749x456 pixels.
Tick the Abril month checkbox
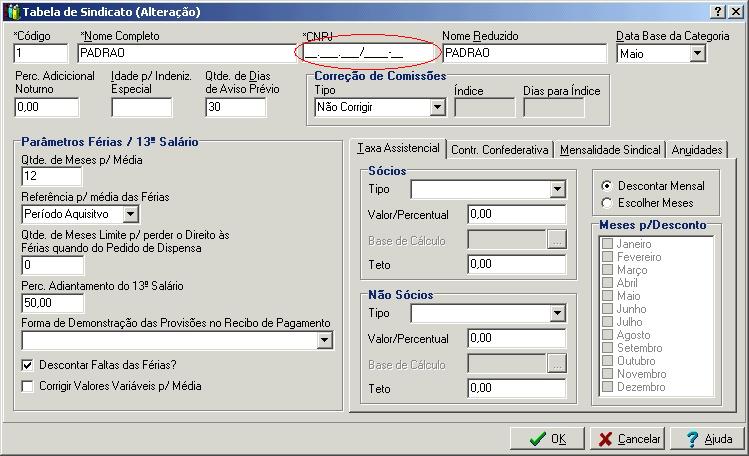[607, 283]
